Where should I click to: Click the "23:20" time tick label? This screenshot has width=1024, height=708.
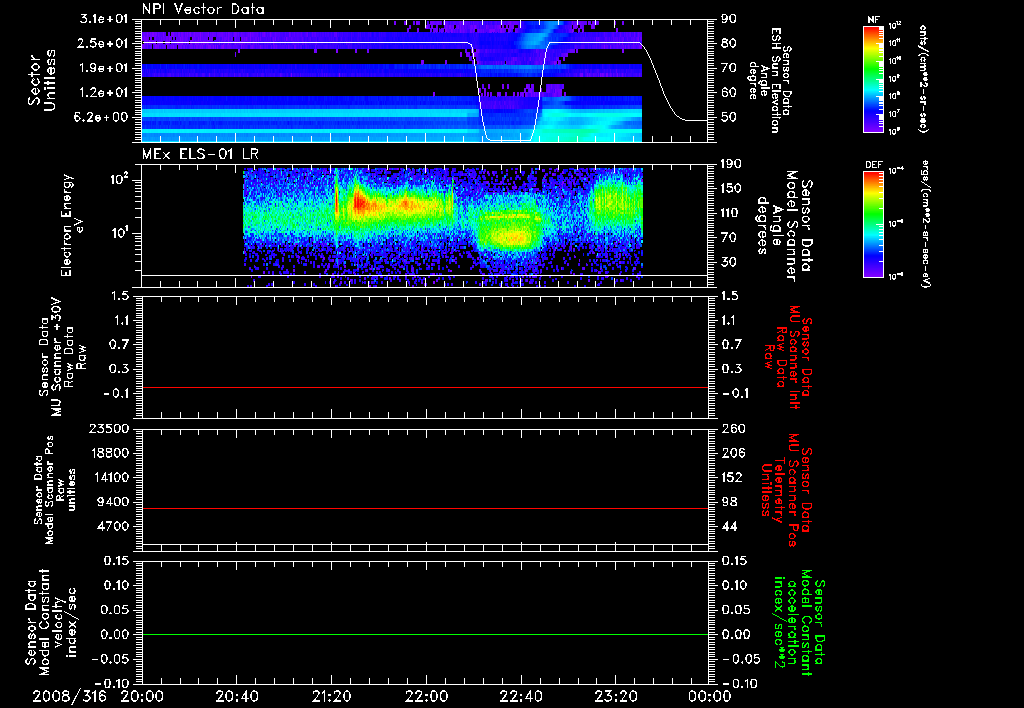tap(615, 697)
